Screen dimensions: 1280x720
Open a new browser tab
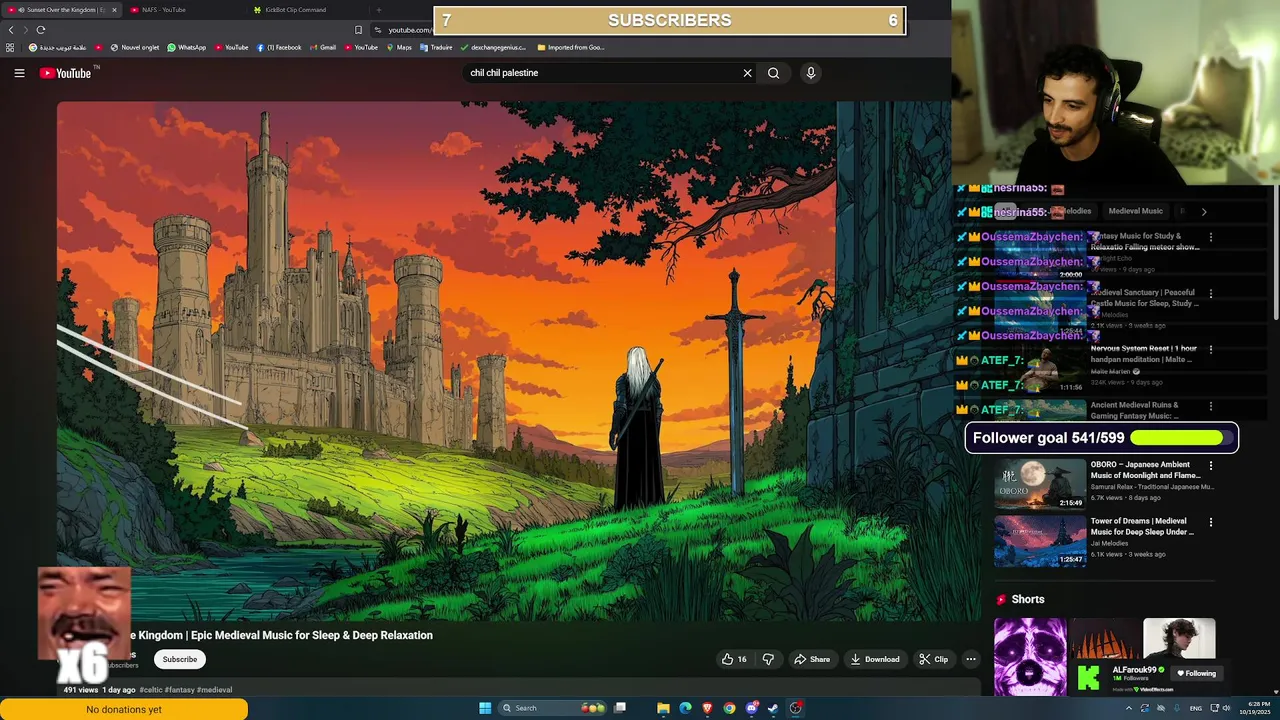click(x=378, y=10)
